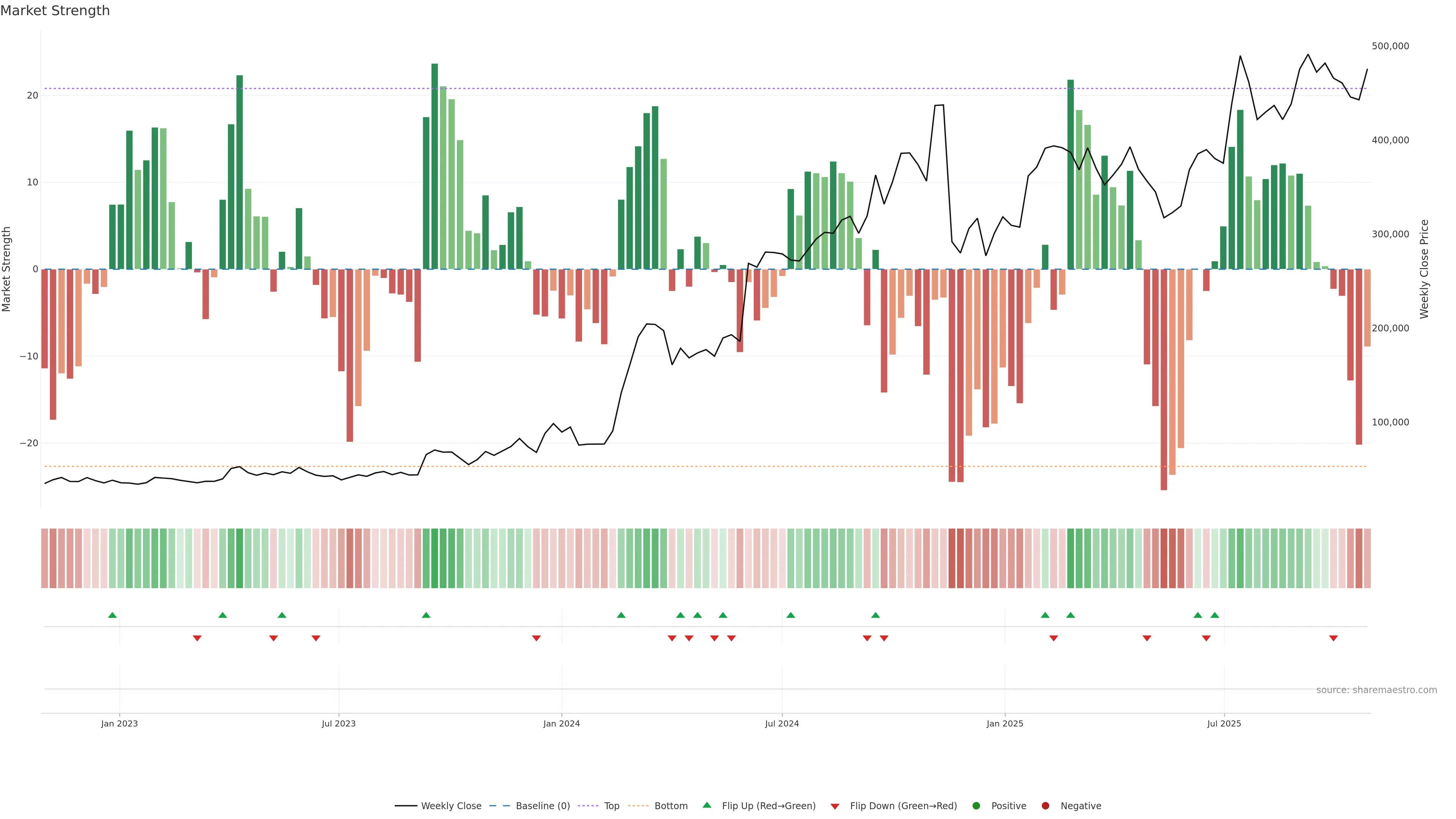Select the first green flip-up marker near Jan 2023

[x=113, y=615]
